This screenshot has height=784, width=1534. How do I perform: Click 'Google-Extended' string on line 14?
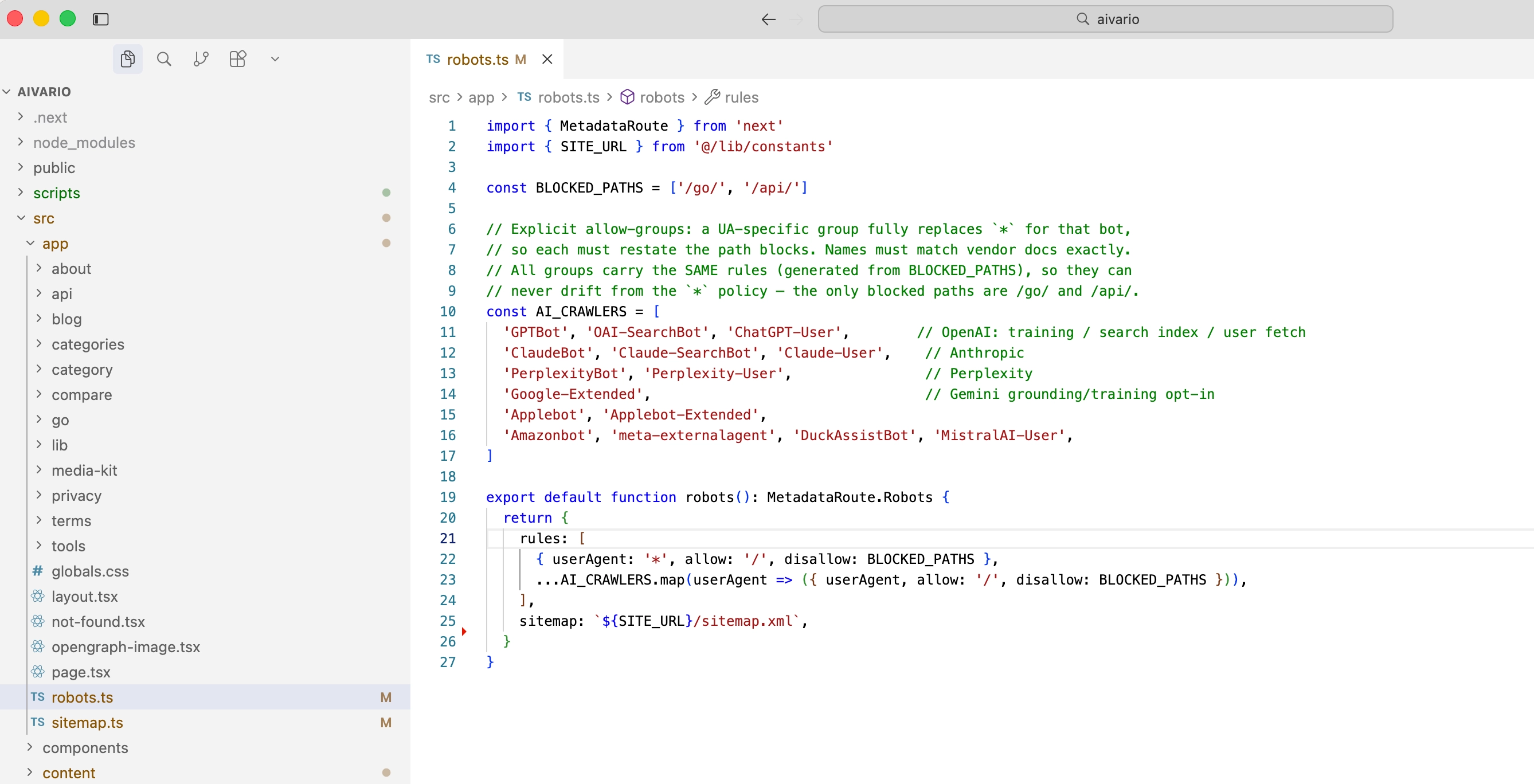(x=573, y=394)
